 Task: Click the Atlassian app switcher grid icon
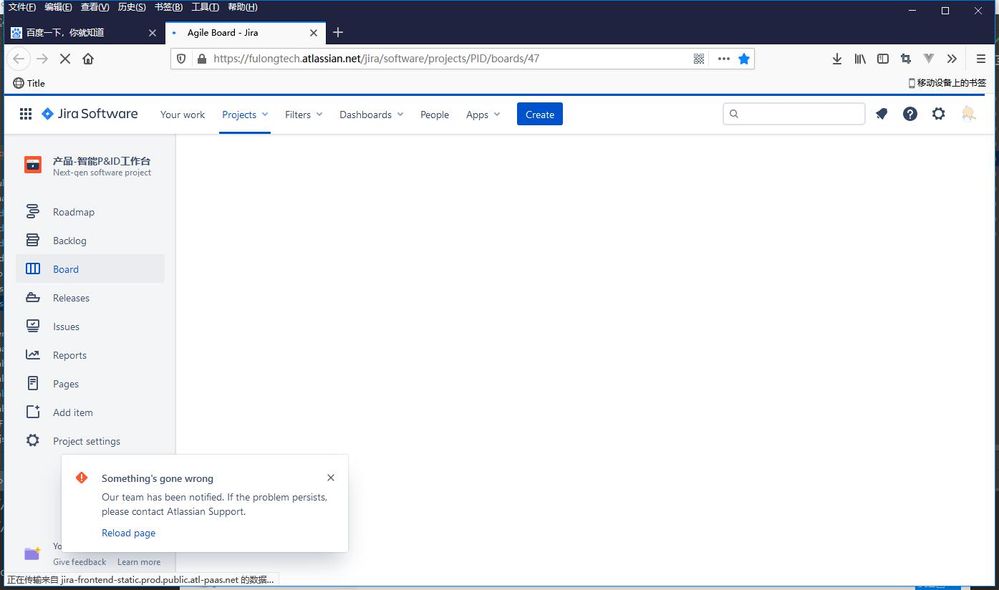[25, 113]
